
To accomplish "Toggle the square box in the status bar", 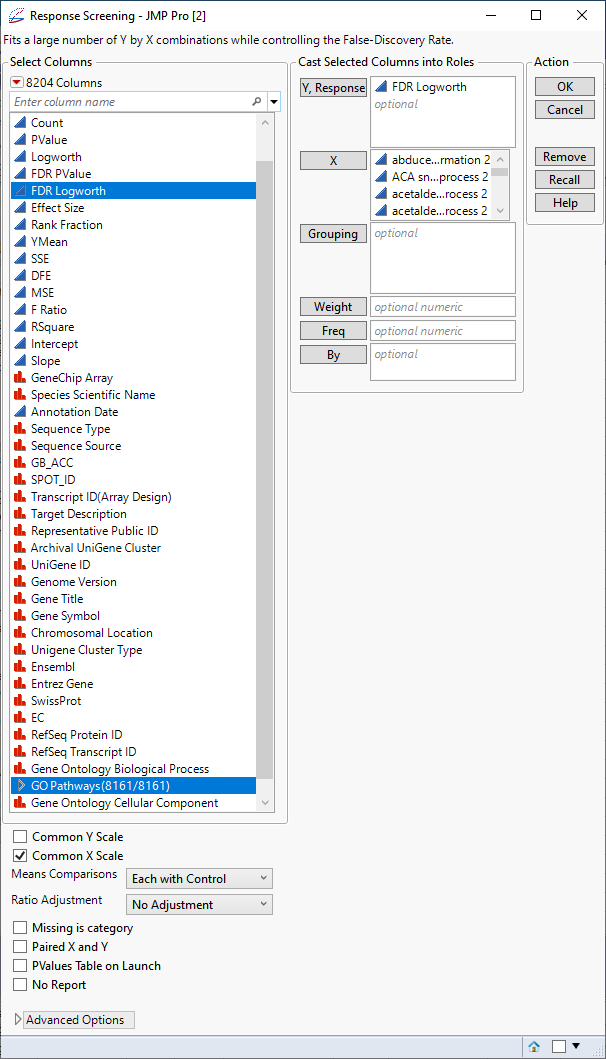I will (559, 1046).
